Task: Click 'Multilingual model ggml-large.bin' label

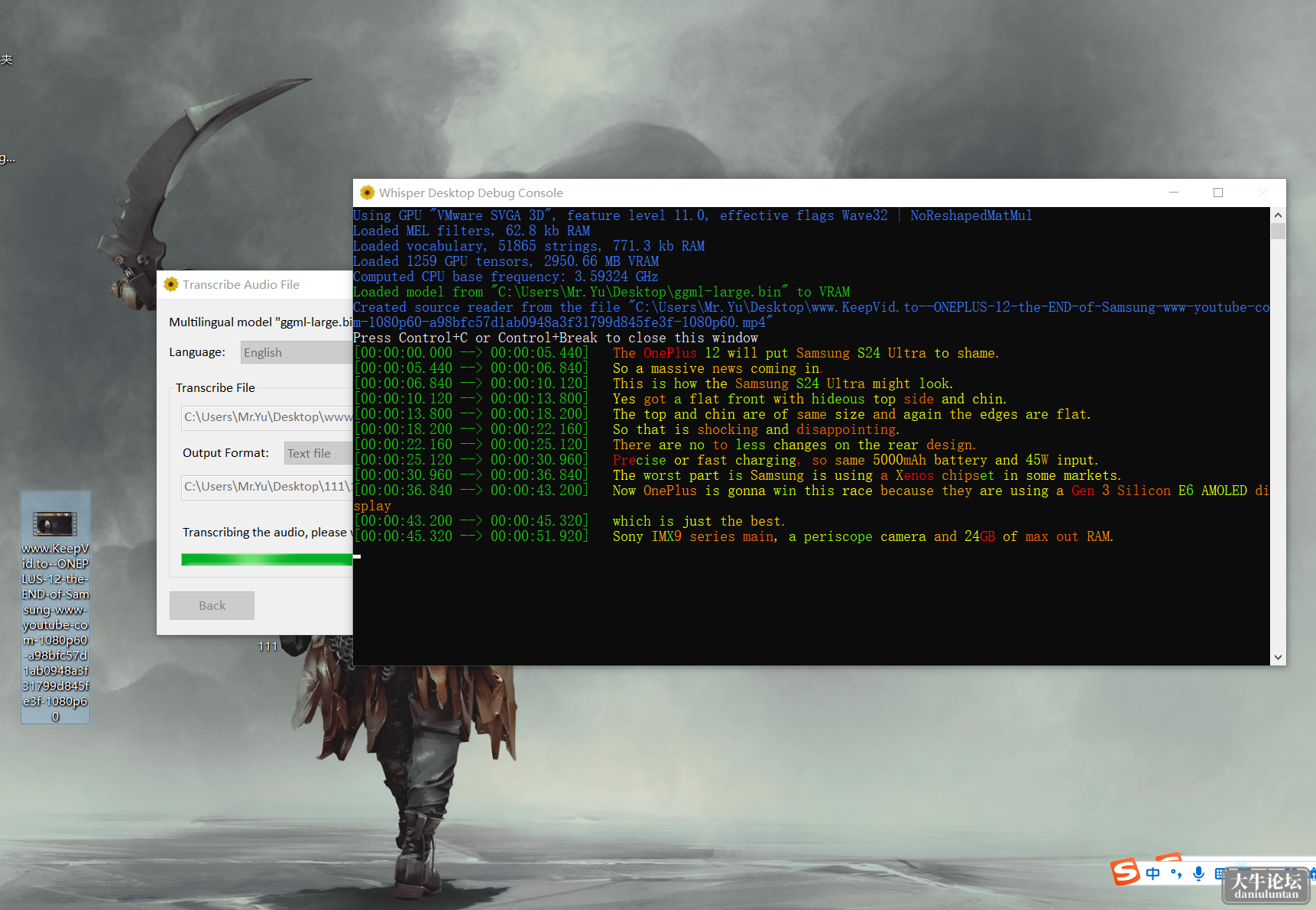Action: tap(261, 322)
